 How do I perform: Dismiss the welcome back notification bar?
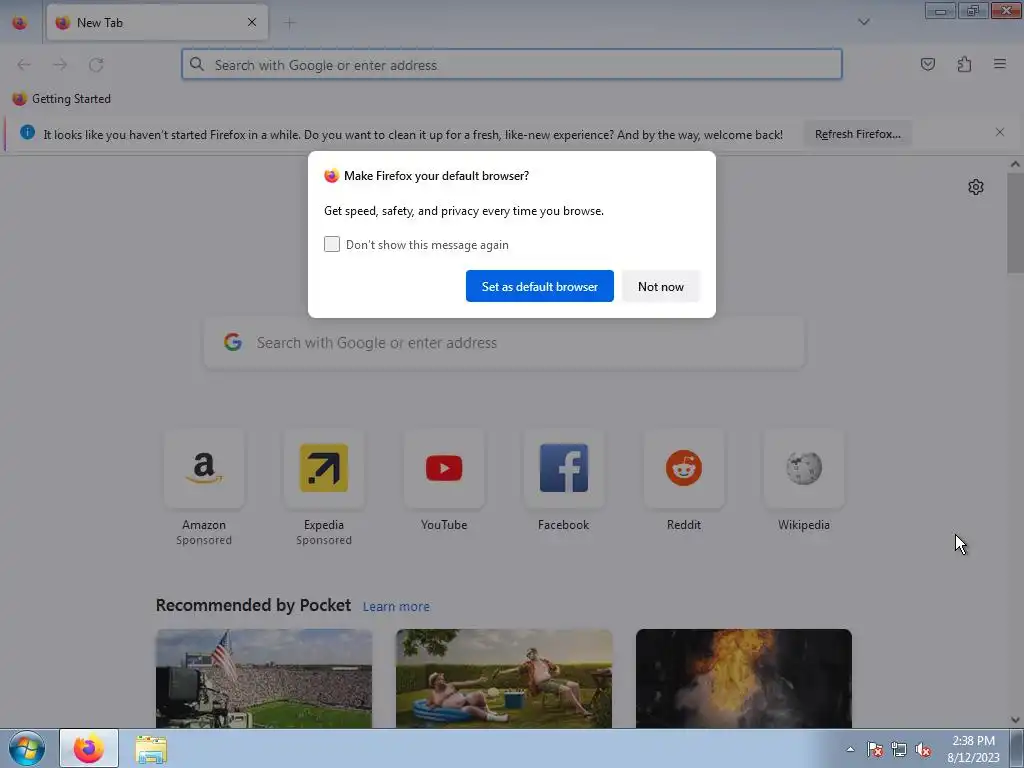1000,133
